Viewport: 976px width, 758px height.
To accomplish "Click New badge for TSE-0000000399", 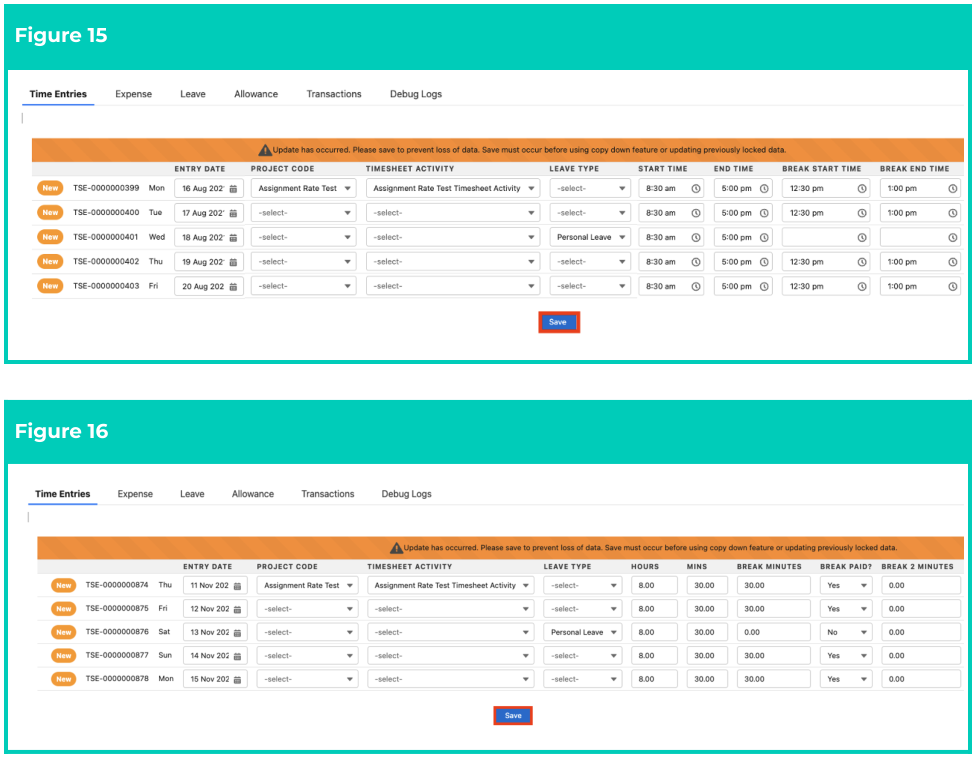I will tap(50, 188).
